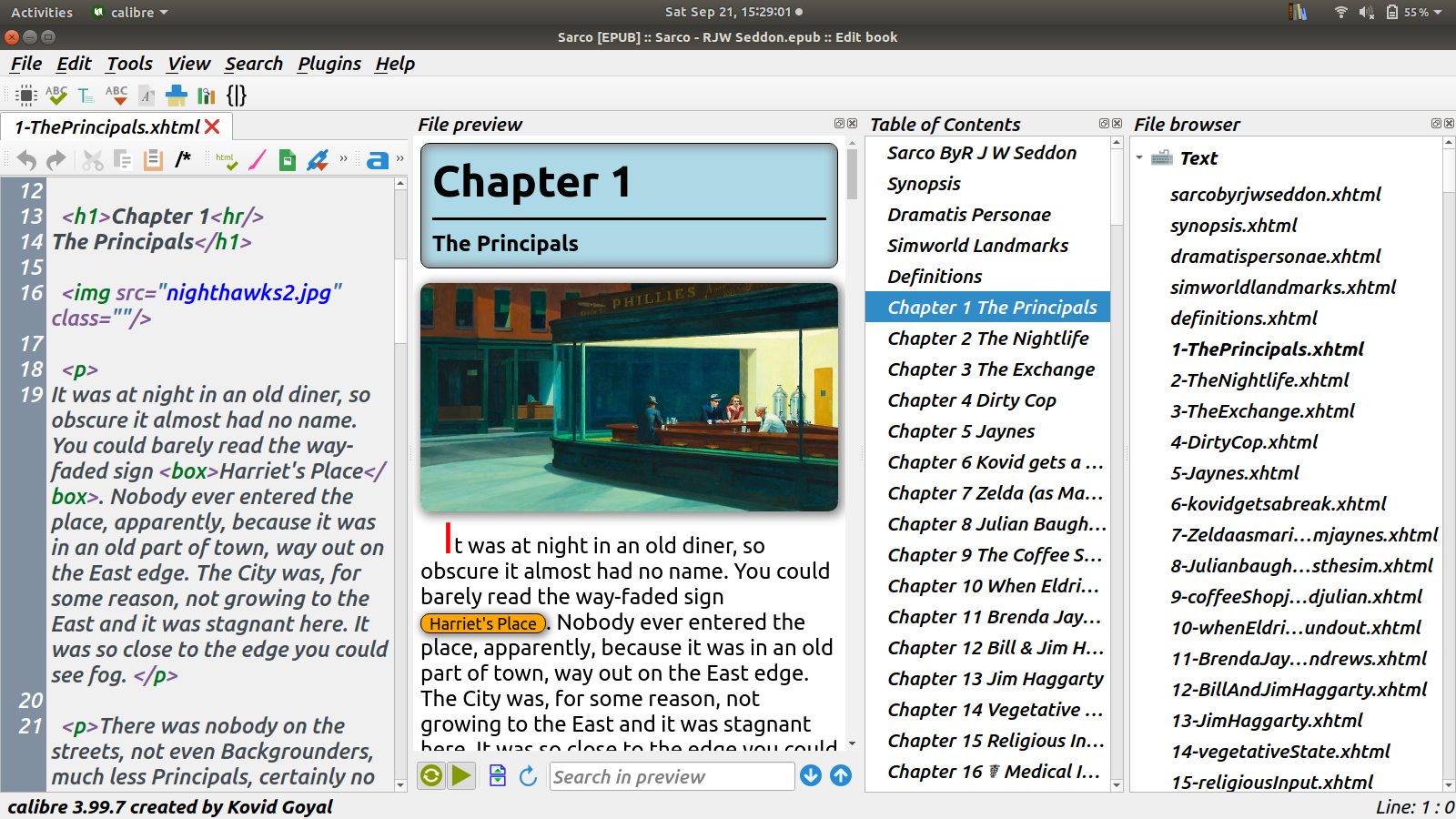Toggle sync preview position green play button
The height and width of the screenshot is (819, 1456).
[x=462, y=775]
